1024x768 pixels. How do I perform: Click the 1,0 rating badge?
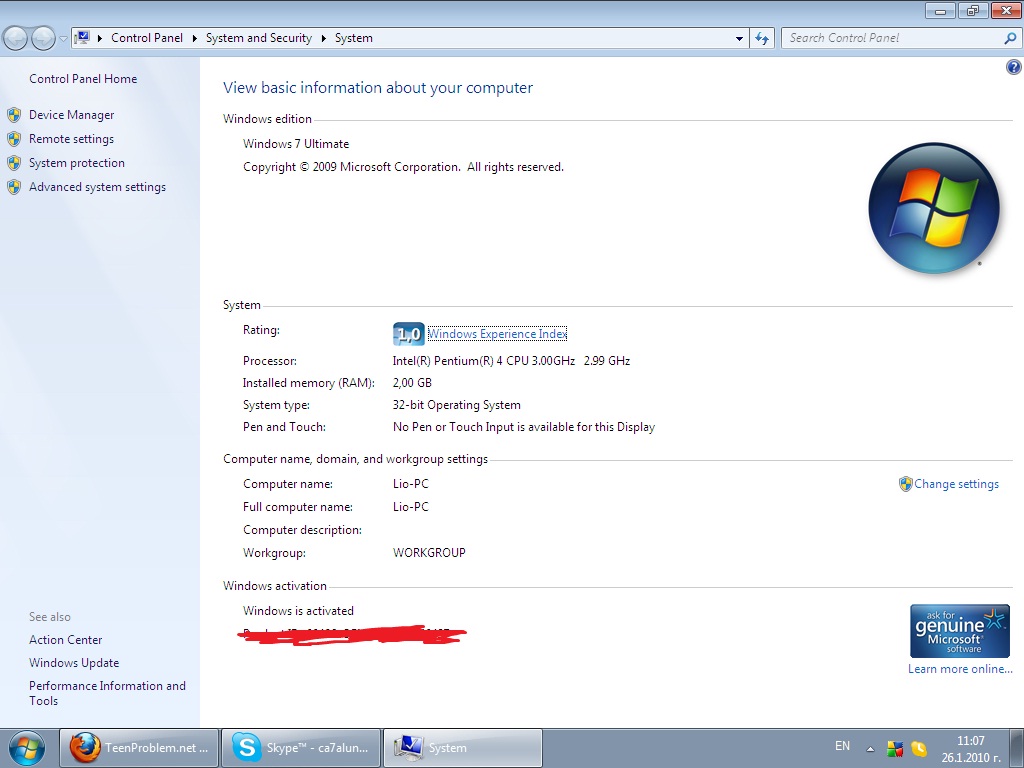(x=409, y=334)
